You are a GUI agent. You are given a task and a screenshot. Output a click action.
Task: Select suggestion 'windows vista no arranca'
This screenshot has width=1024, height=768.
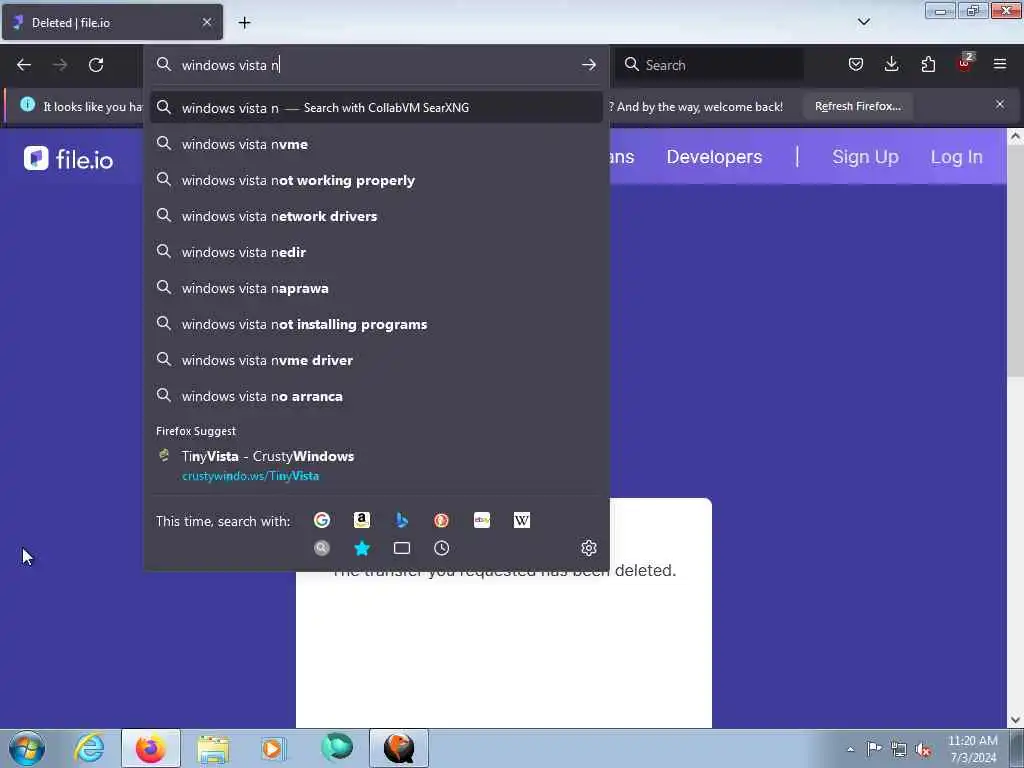(x=376, y=396)
